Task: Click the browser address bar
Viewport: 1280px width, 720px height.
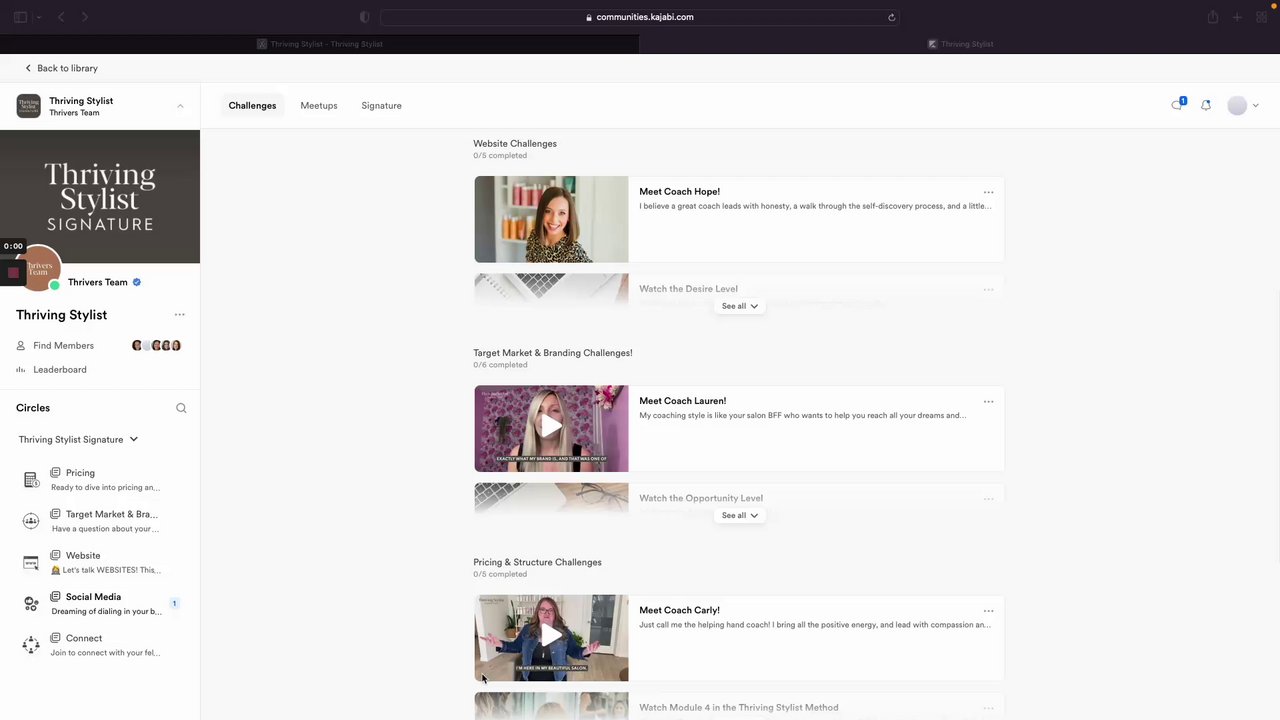Action: 640,17
